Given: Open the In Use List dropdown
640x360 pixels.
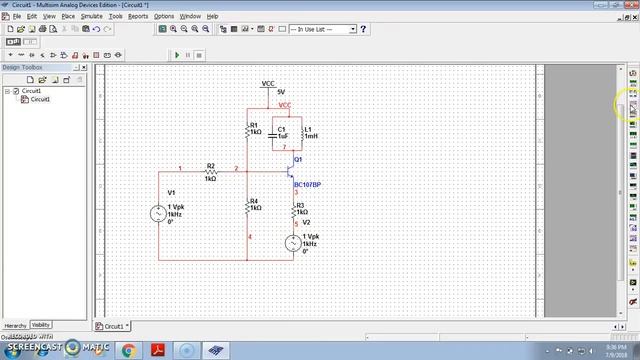Looking at the screenshot, I should click(x=353, y=29).
